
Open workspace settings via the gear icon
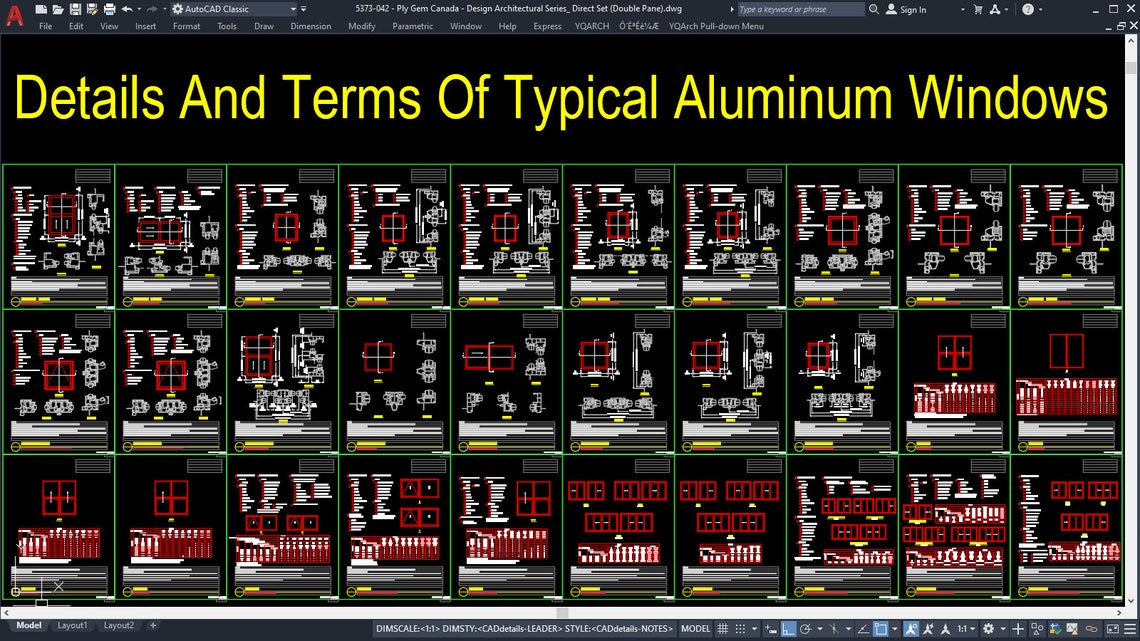178,10
